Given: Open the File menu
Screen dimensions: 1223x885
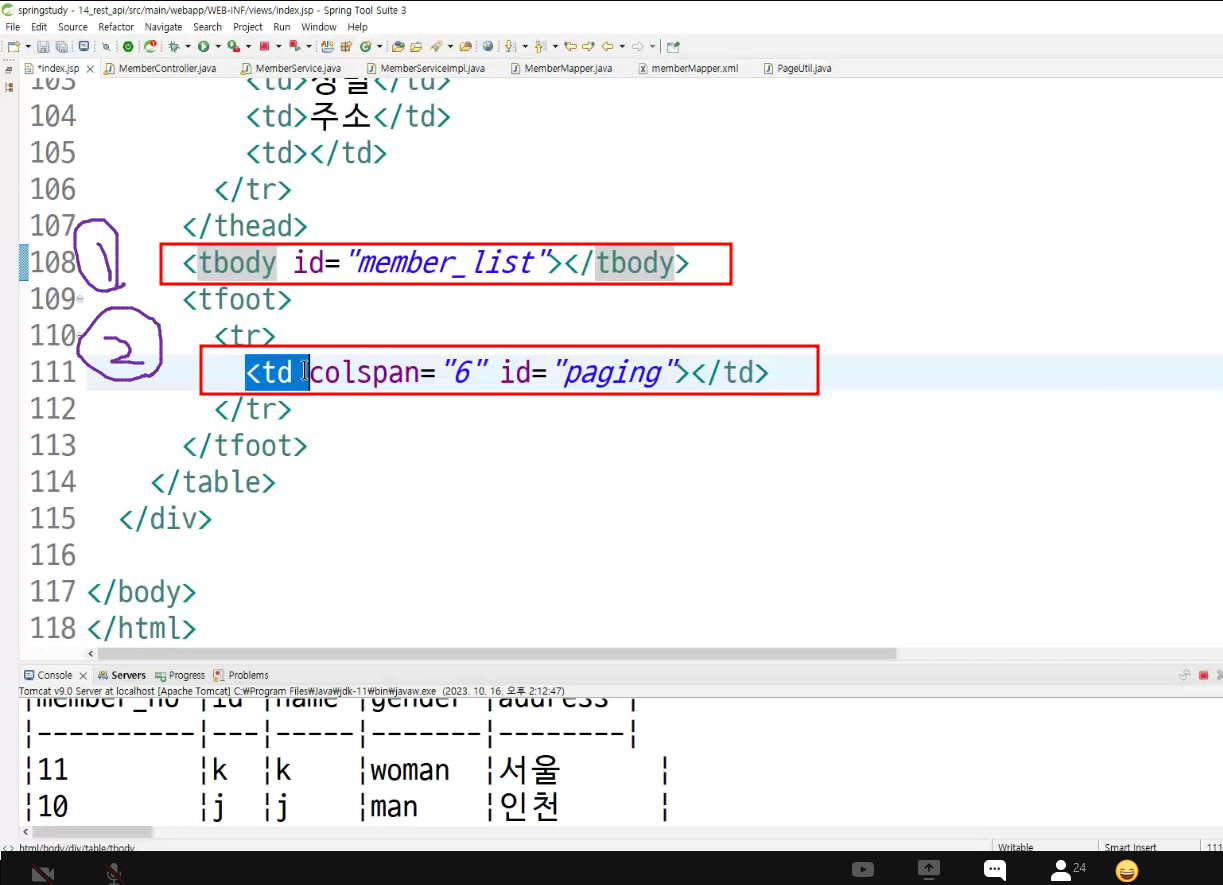Looking at the screenshot, I should point(13,27).
